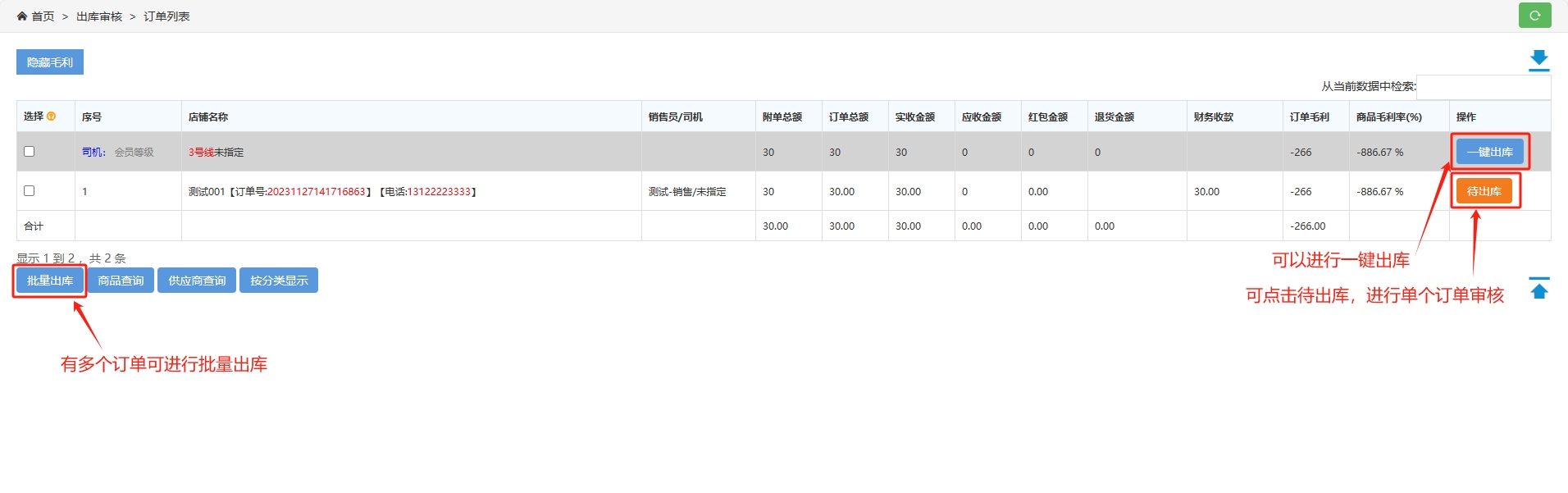Open 首页 breadcrumb link

tap(43, 16)
